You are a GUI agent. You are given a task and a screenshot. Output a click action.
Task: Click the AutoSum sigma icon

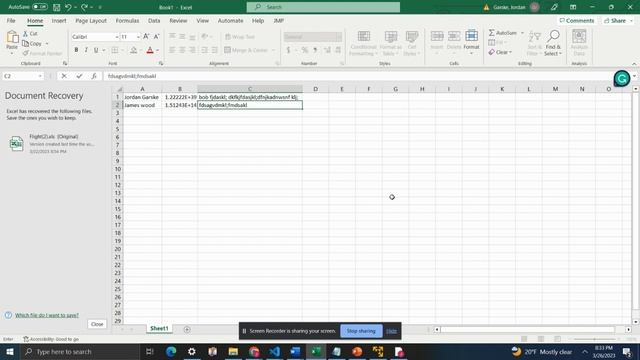coord(492,33)
